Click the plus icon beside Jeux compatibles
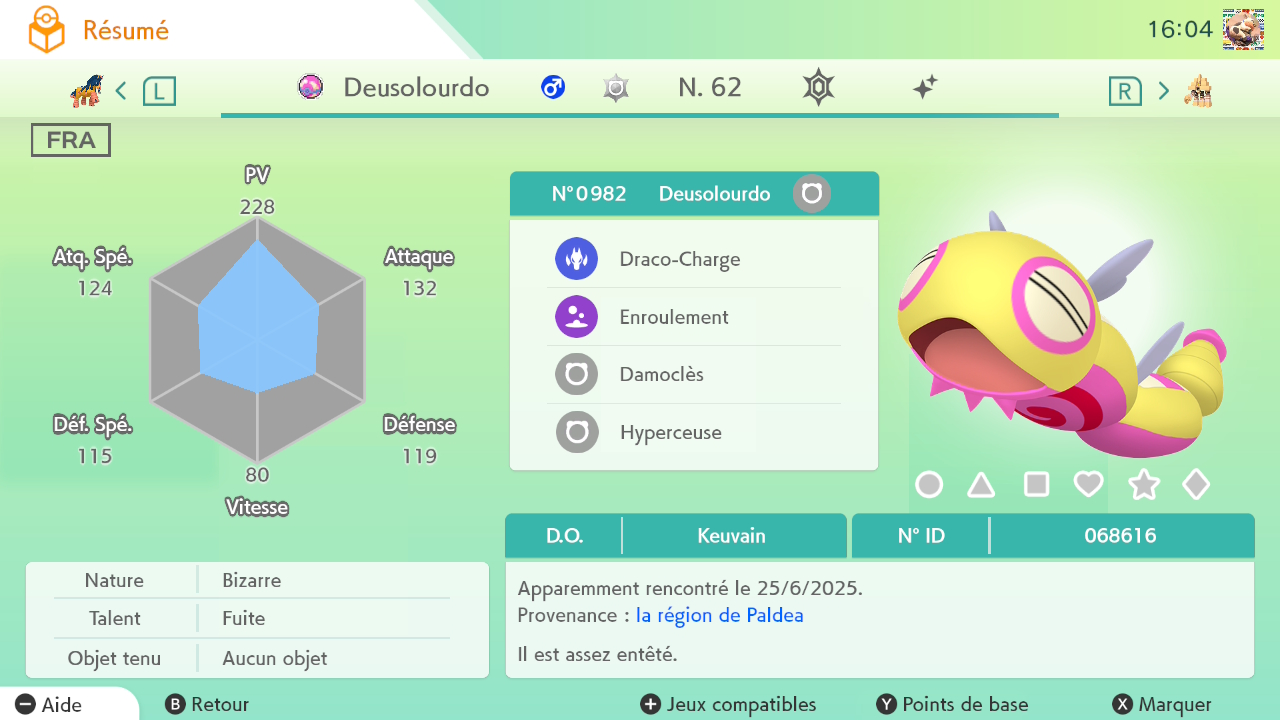This screenshot has width=1280, height=720. 650,705
